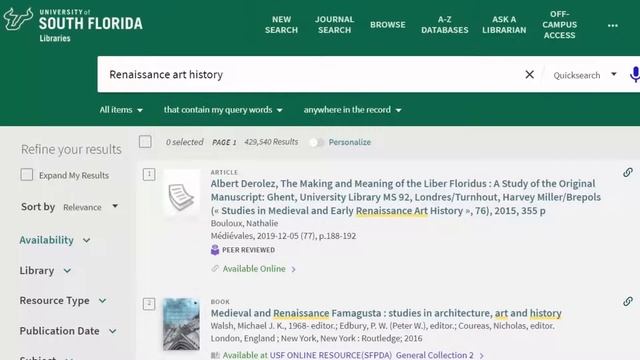The image size is (640, 360).
Task: Expand the Publication Date facet
Action: pos(68,331)
